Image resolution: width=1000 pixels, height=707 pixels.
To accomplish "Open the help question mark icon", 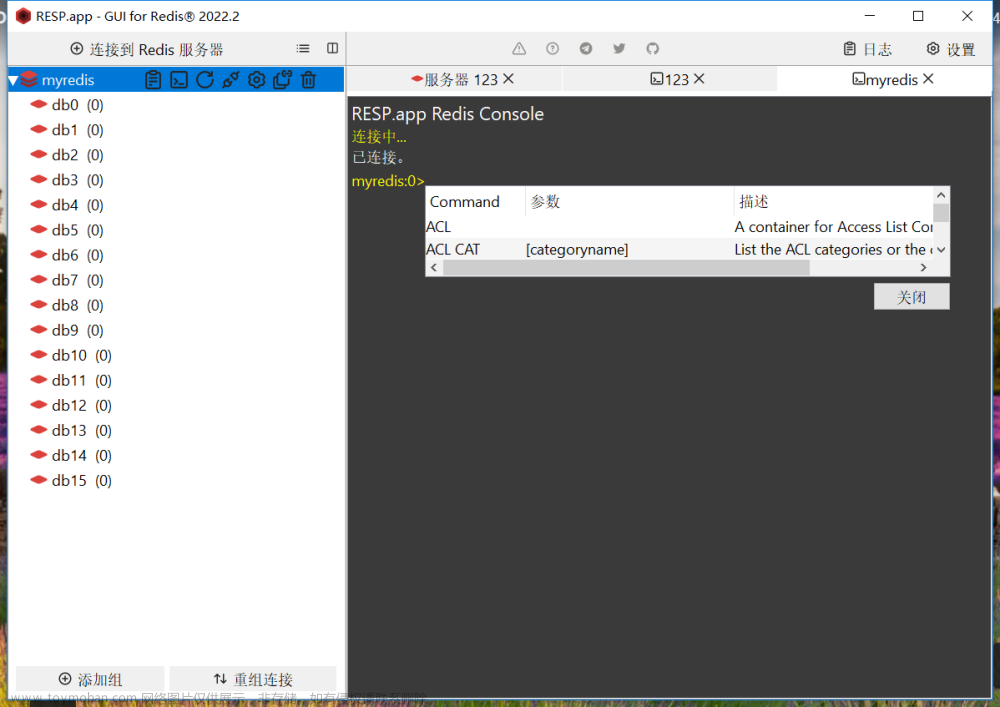I will (x=552, y=48).
